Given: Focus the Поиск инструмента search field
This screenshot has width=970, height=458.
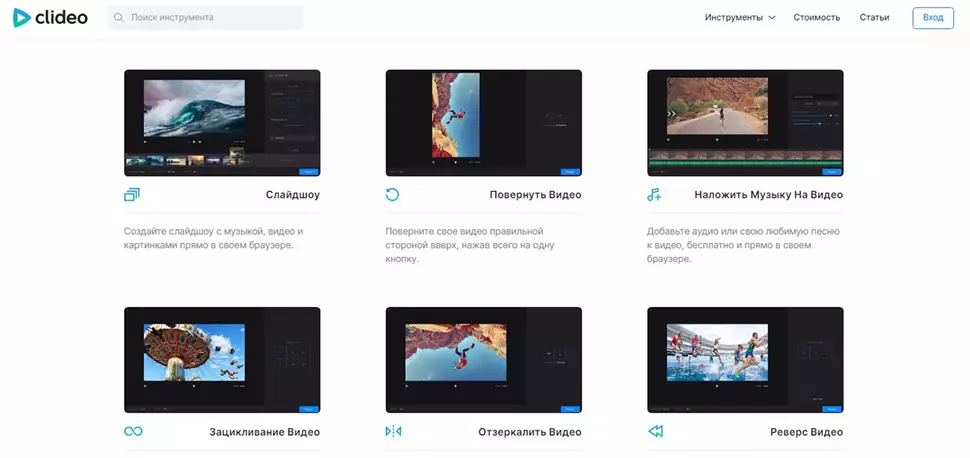Looking at the screenshot, I should tap(212, 18).
